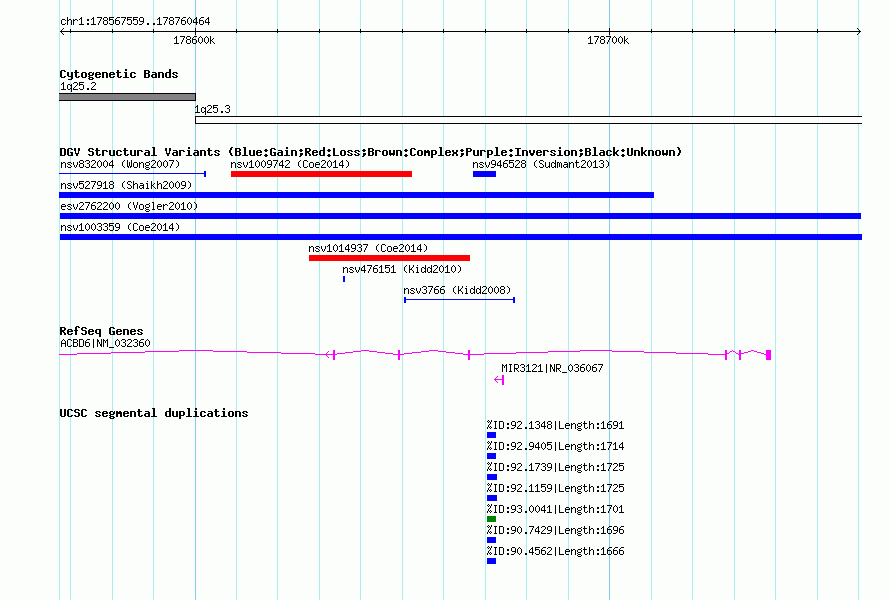Select the 1q25.3 band label
890x600 pixels.
[x=212, y=109]
